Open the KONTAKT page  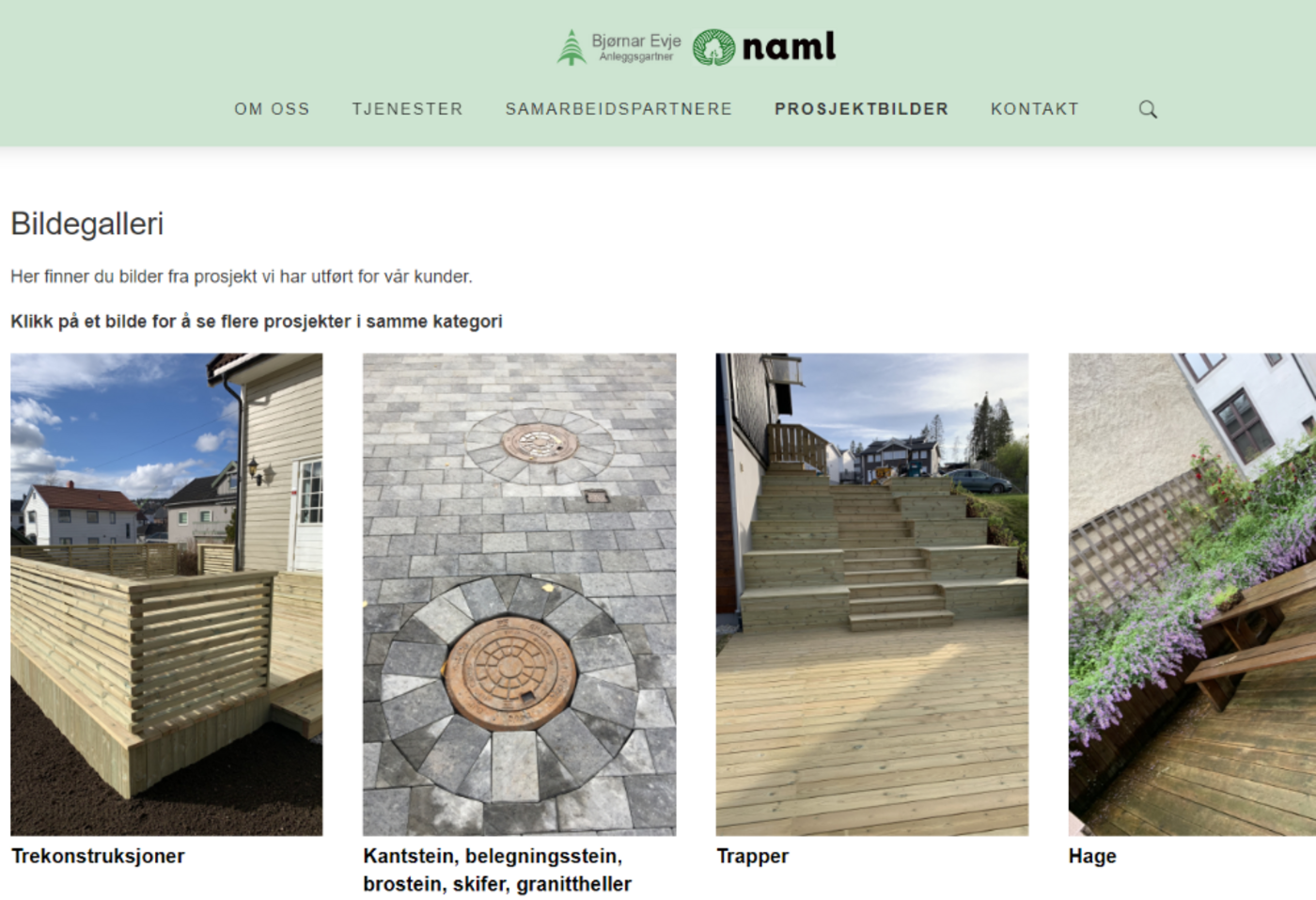coord(1035,109)
